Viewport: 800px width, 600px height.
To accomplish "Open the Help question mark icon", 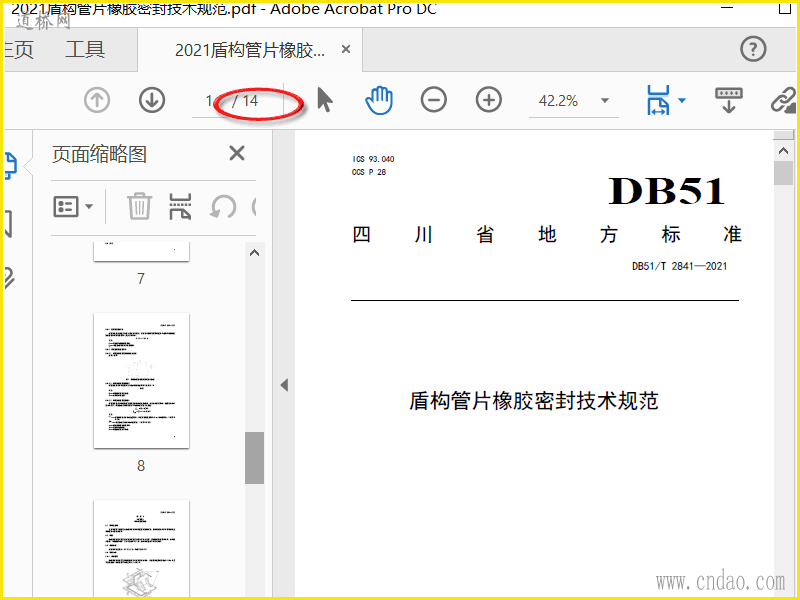I will 753,49.
